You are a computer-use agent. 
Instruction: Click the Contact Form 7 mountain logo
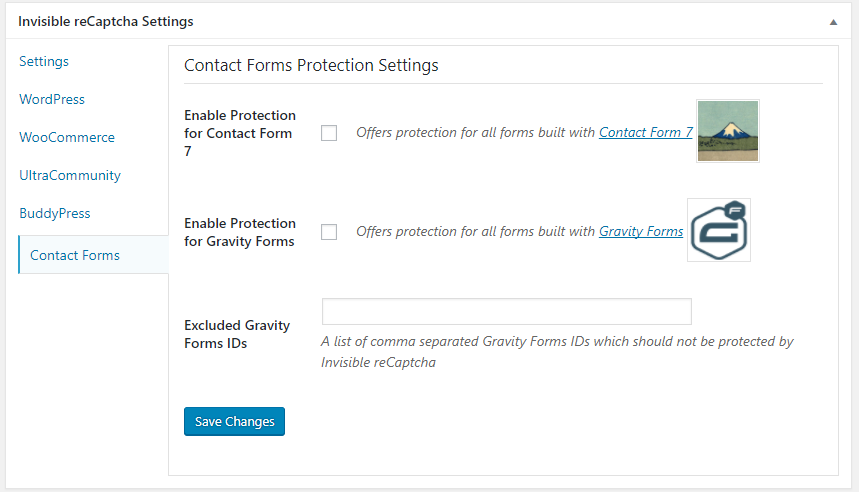728,131
